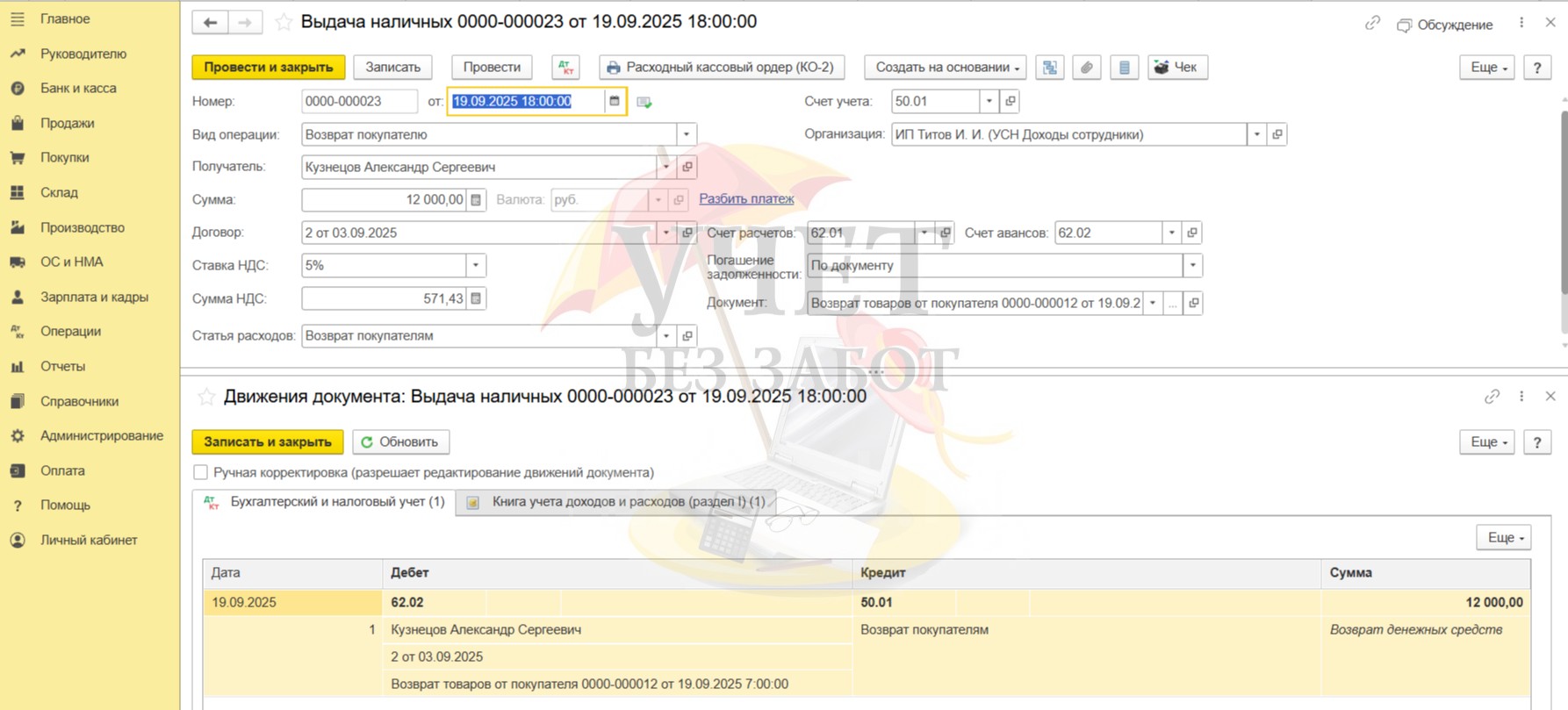Click the Сумма amount field

pyautogui.click(x=384, y=200)
